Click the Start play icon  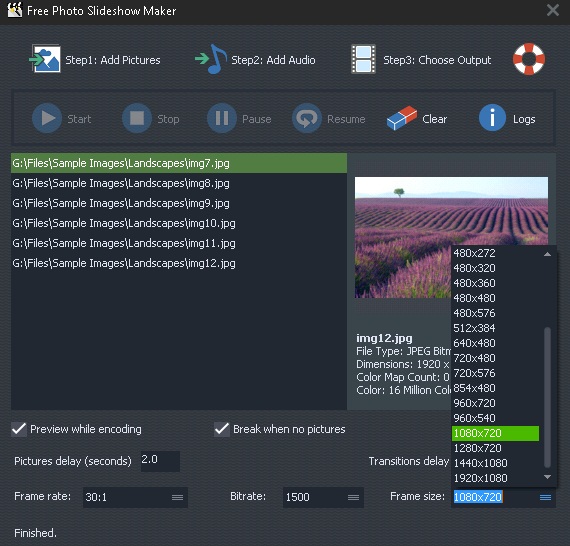47,118
